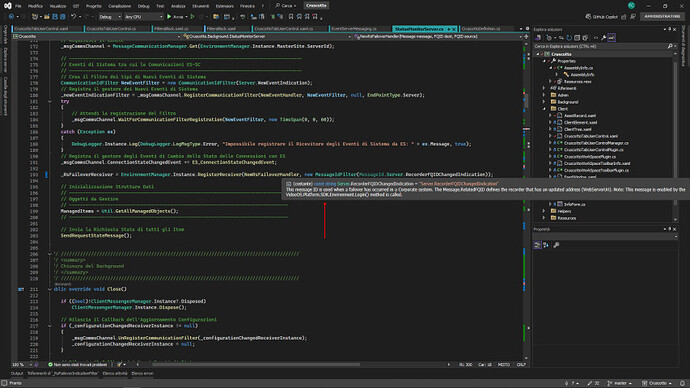Click the Proprietà panel categorized view icon
690x388 pixels.
[x=537, y=245]
